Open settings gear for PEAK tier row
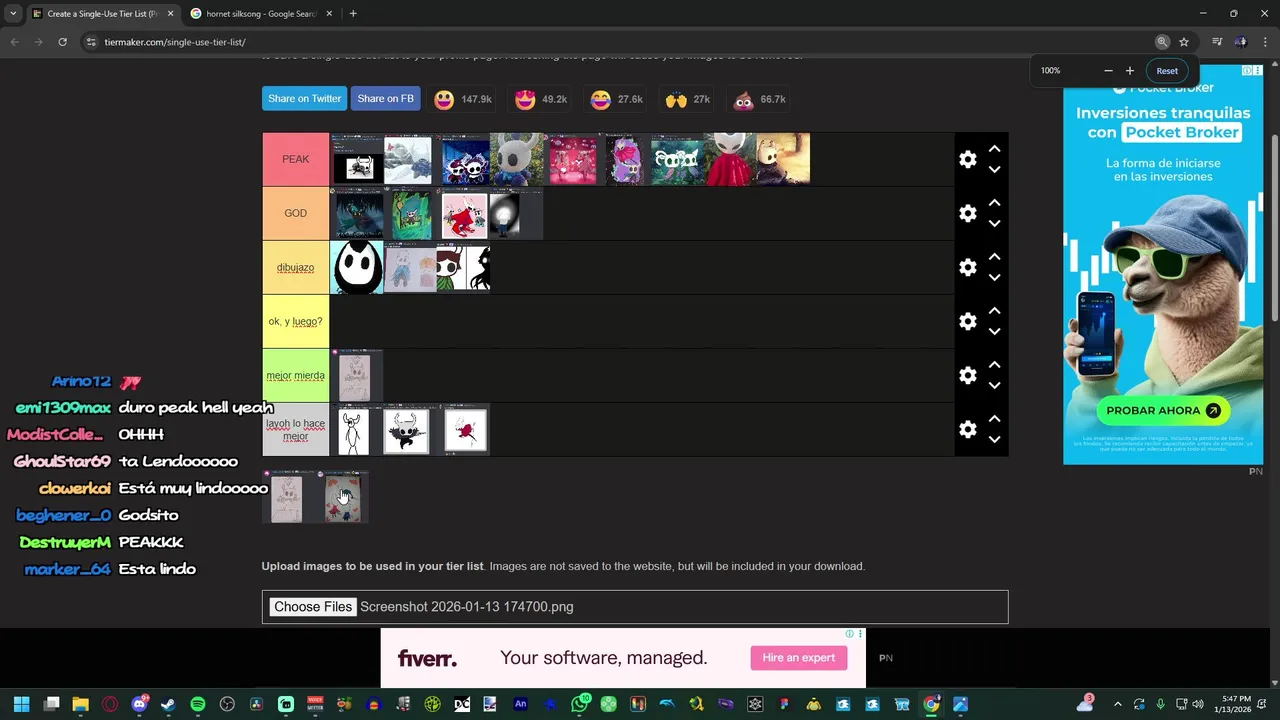The height and width of the screenshot is (720, 1280). coord(967,159)
